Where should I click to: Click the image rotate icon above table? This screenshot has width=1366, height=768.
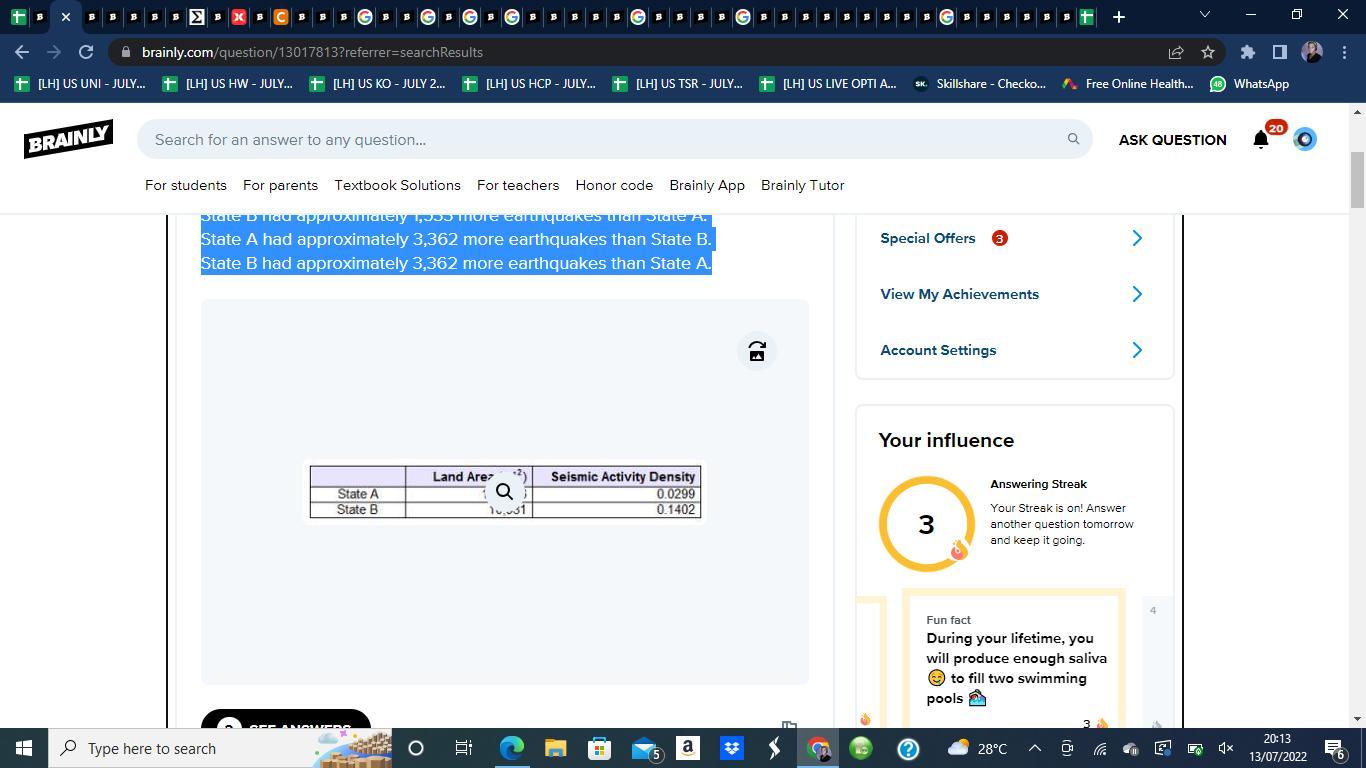pos(757,351)
